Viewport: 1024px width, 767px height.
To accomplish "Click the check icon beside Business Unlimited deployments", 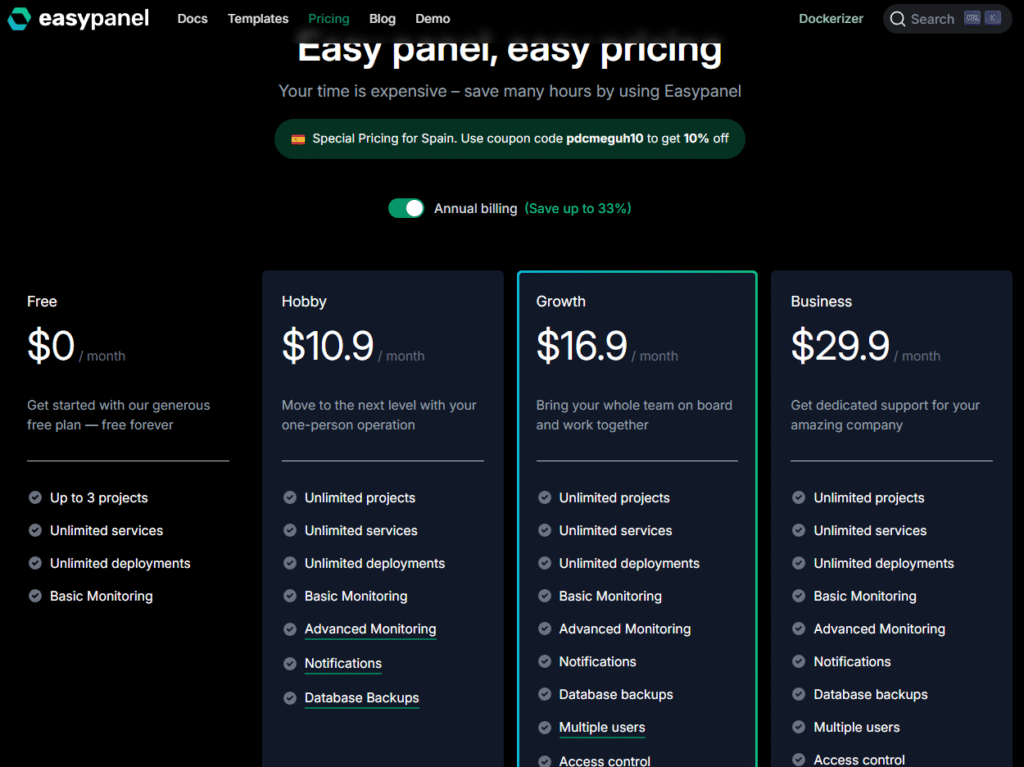I will point(799,563).
